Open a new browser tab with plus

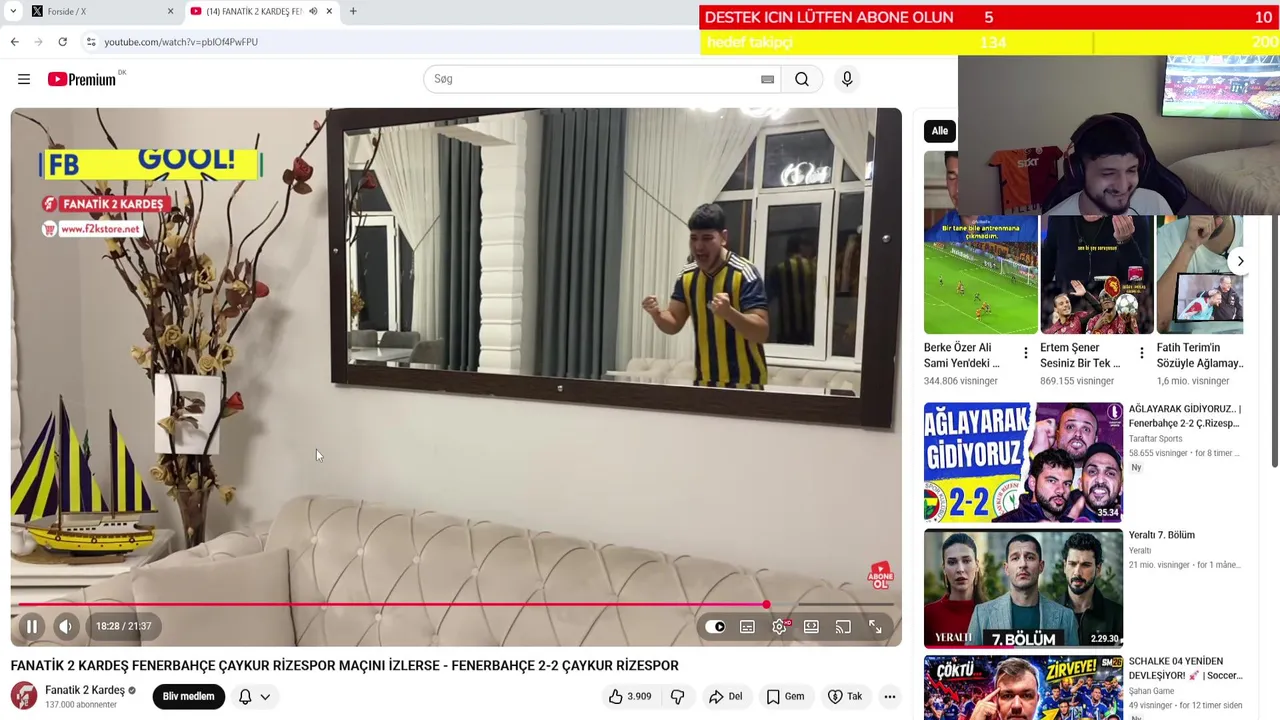[x=353, y=11]
